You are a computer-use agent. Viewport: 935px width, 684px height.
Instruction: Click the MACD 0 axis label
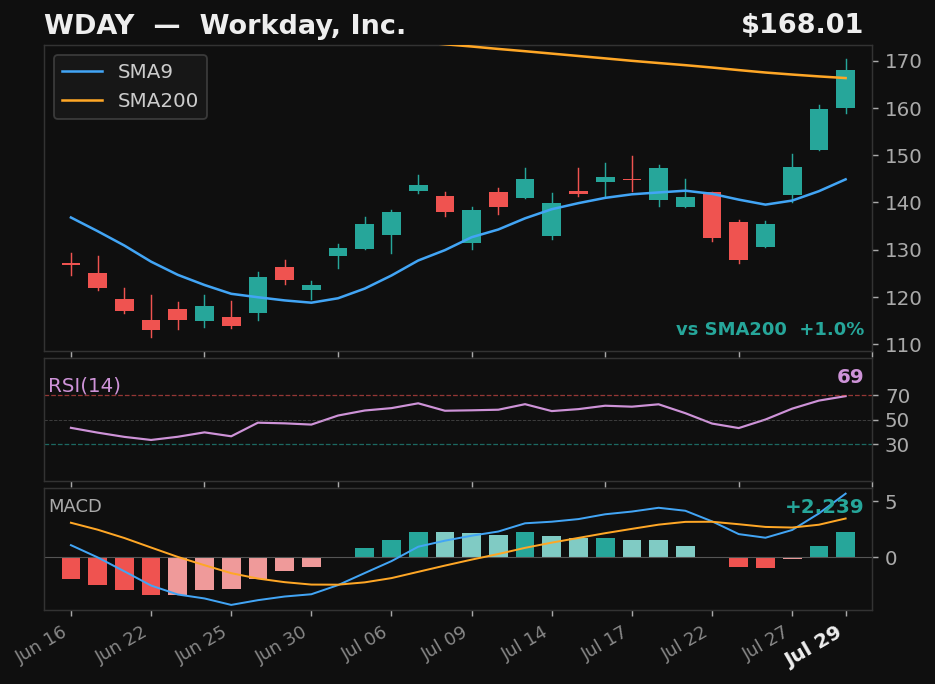[891, 558]
